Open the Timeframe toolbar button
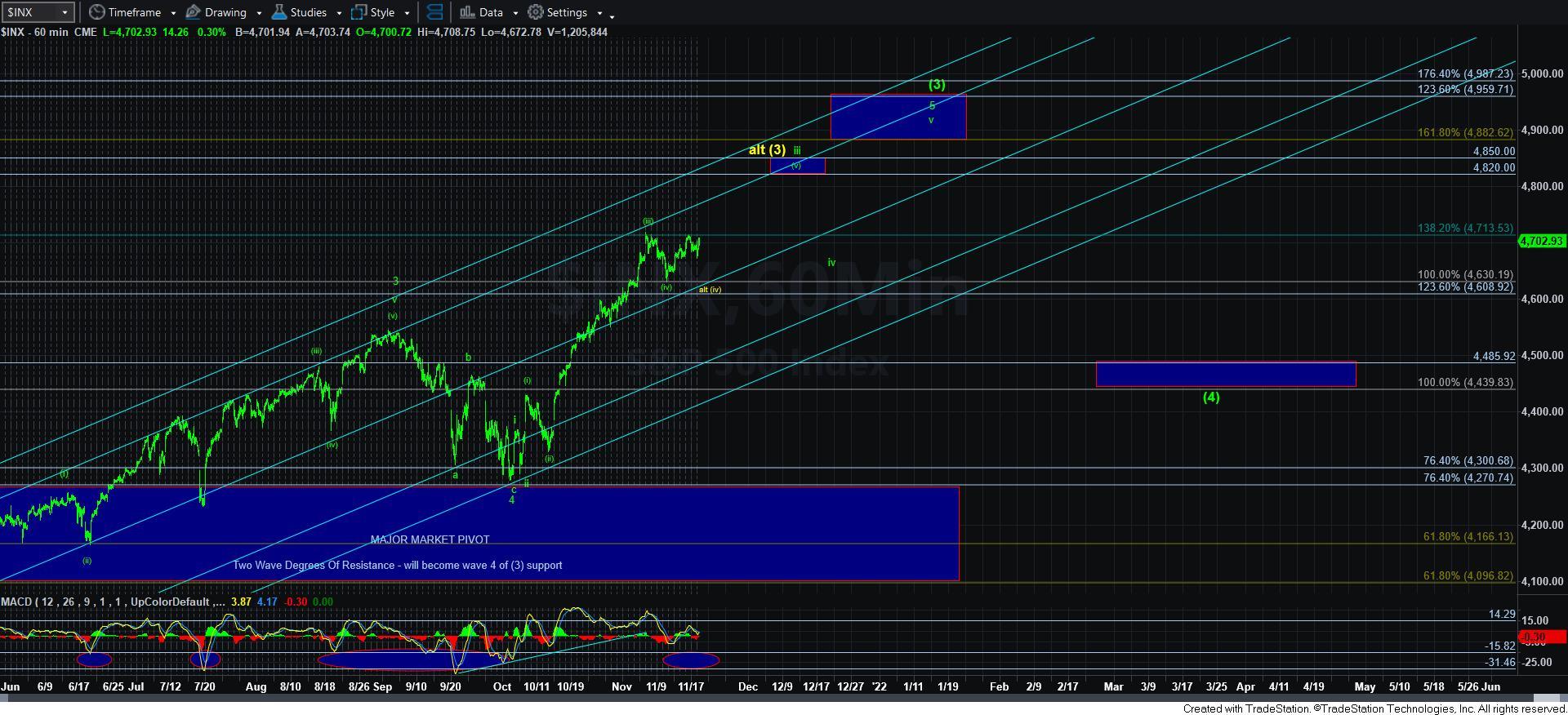The image size is (1568, 715). (x=125, y=12)
